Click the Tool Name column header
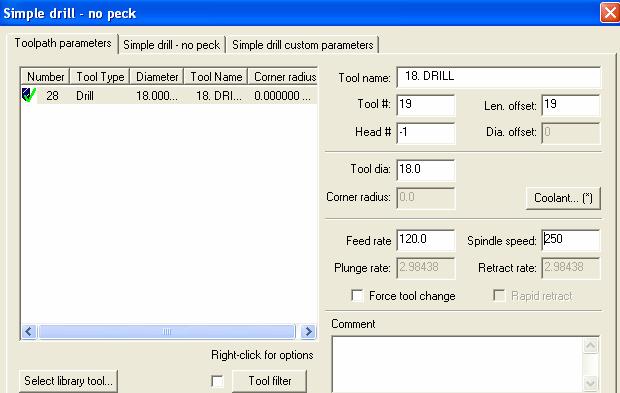620x393 pixels. click(x=216, y=77)
